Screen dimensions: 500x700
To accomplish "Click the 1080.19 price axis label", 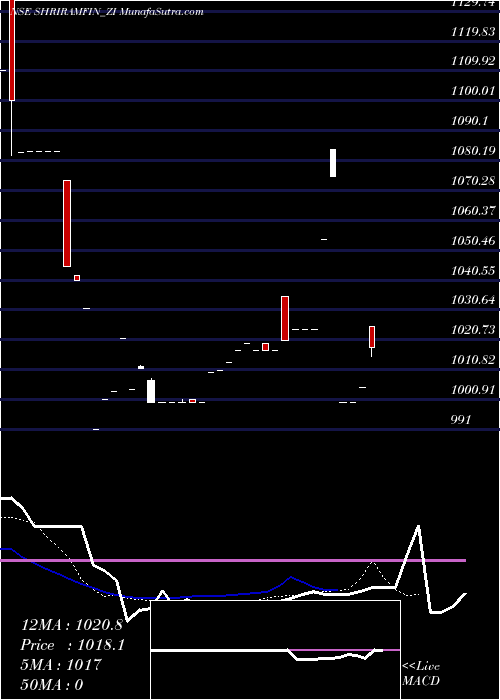I will click(x=473, y=151).
